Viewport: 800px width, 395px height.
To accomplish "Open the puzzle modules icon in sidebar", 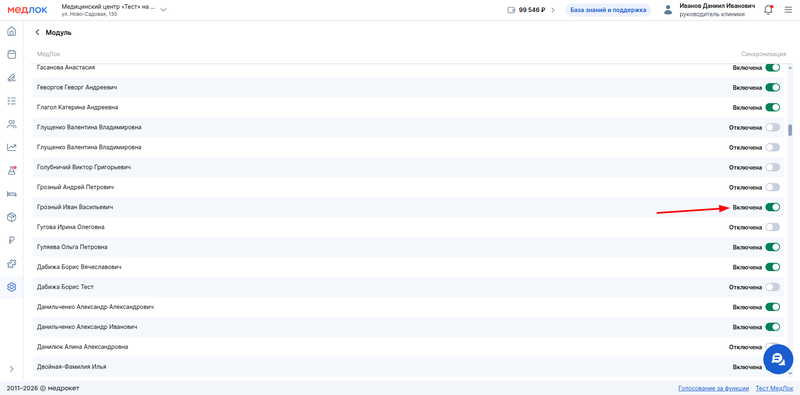I will click(x=11, y=264).
